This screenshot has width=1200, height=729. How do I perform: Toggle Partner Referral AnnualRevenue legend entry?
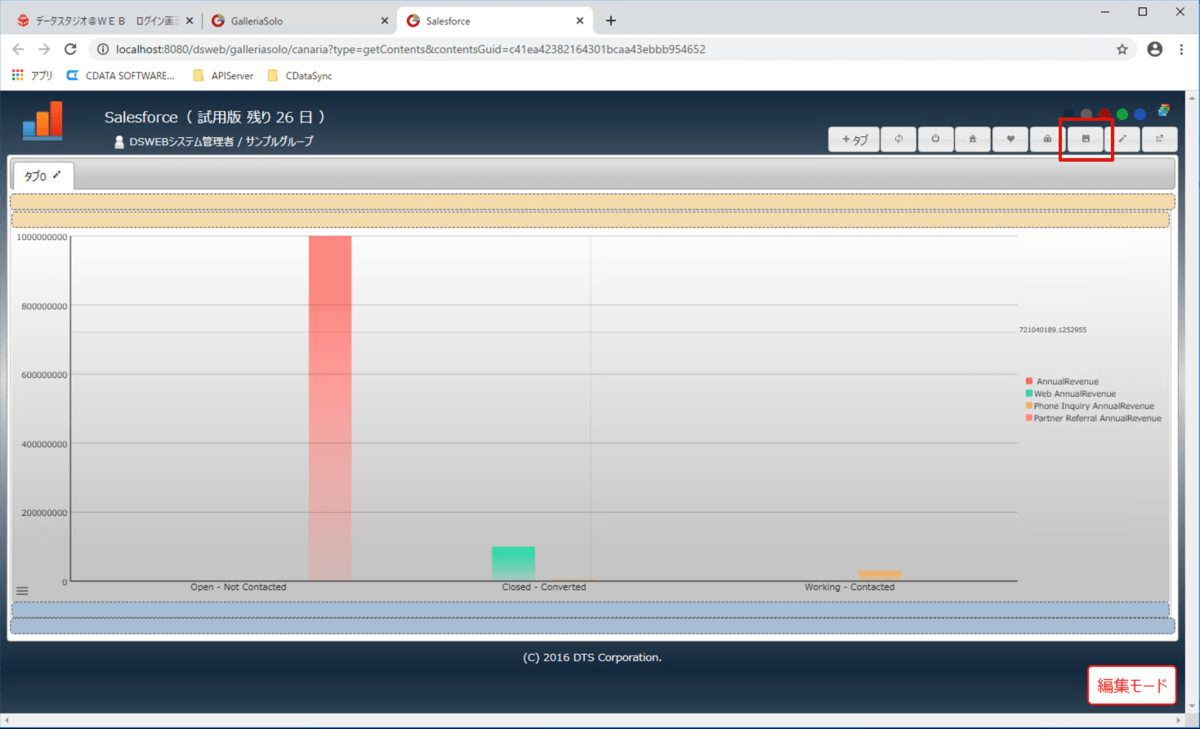pos(1093,418)
